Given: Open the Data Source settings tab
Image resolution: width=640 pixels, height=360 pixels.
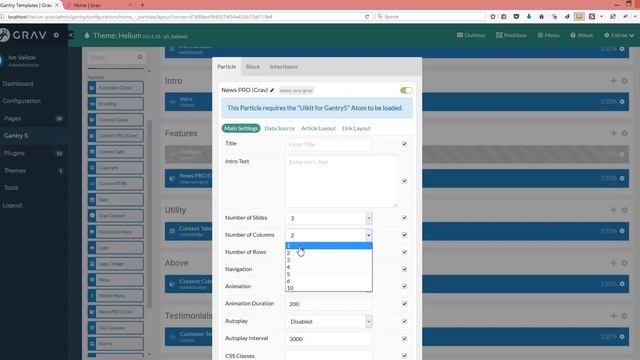Looking at the screenshot, I should 279,128.
